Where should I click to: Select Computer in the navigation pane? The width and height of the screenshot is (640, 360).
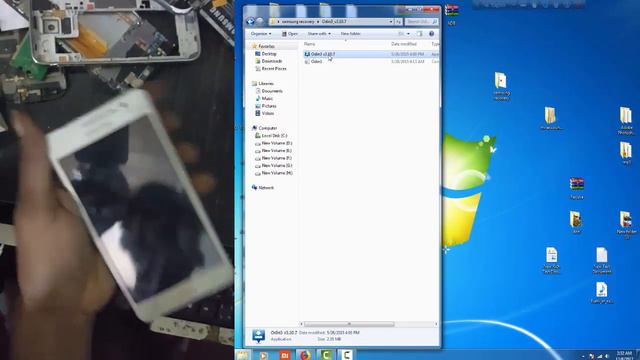[267, 128]
